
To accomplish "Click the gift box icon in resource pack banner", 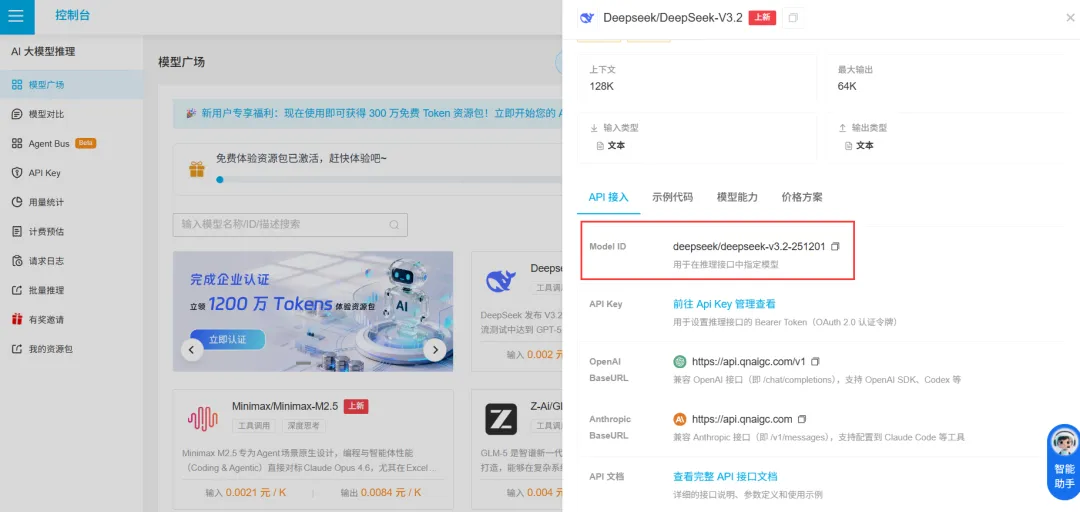I will pos(197,169).
